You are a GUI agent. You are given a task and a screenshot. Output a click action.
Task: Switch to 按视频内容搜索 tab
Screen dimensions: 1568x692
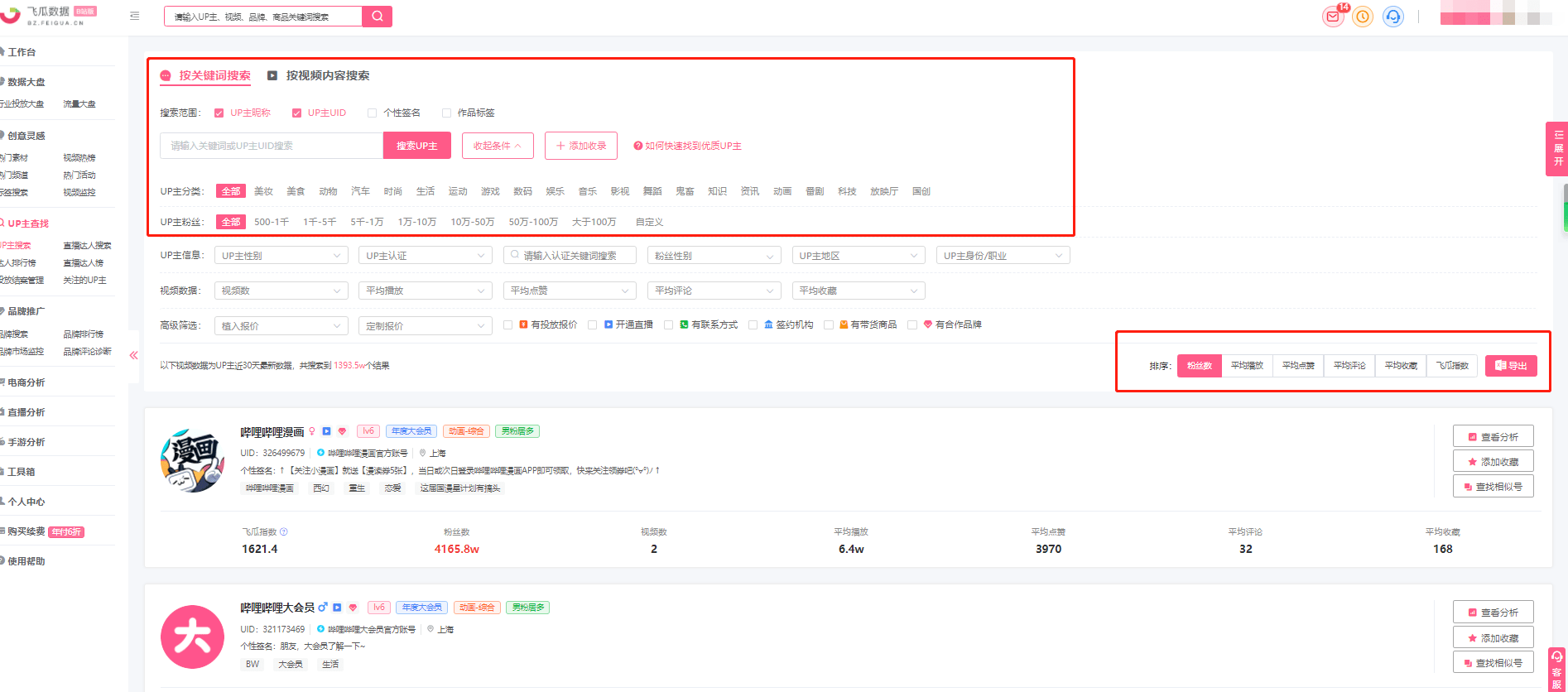[x=327, y=75]
